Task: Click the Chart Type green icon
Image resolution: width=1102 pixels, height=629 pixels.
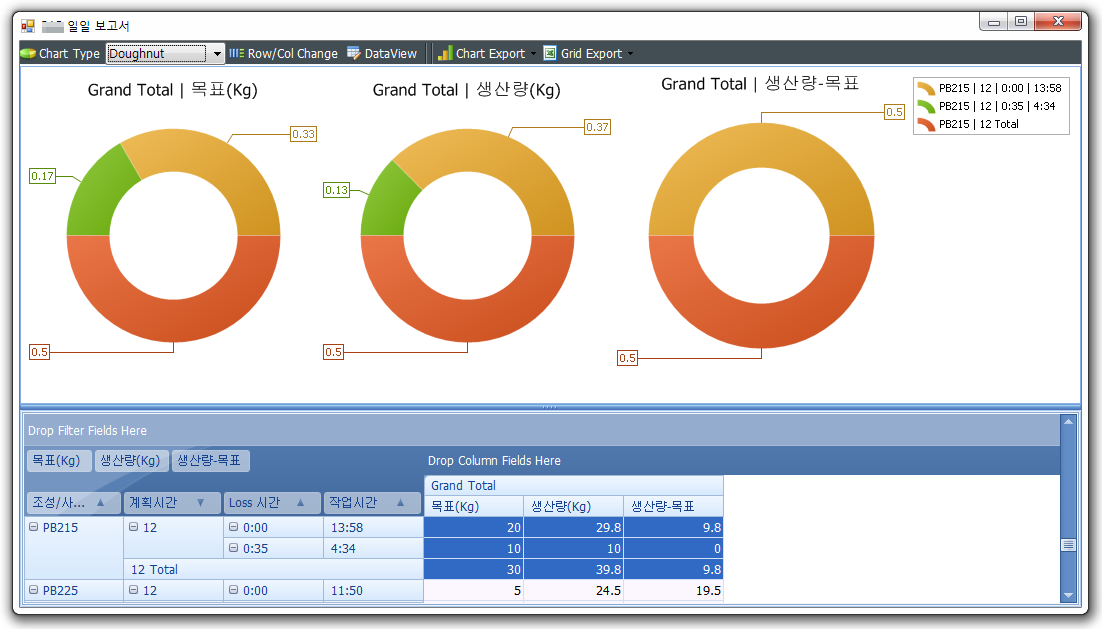Action: coord(28,53)
